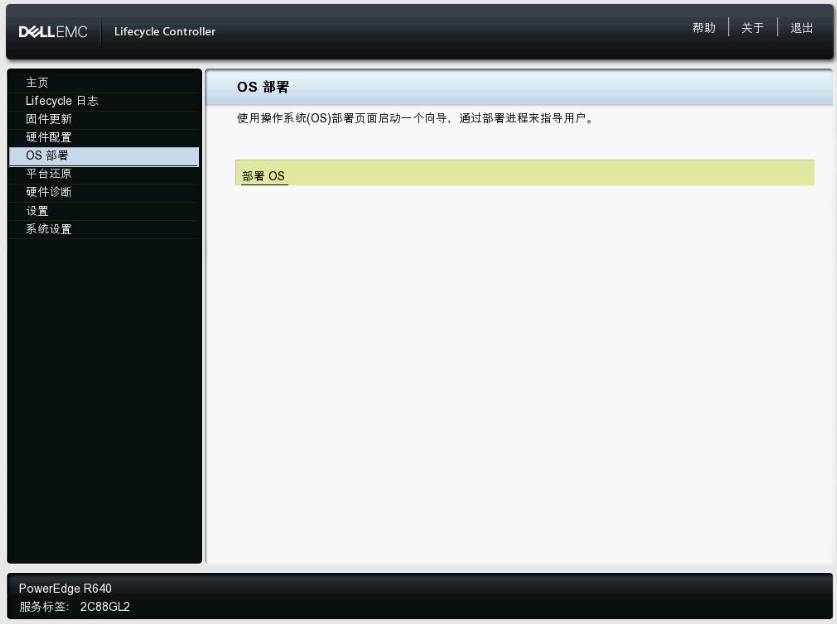Open 硬件诊断 sidebar entry
837x624 pixels.
point(49,192)
